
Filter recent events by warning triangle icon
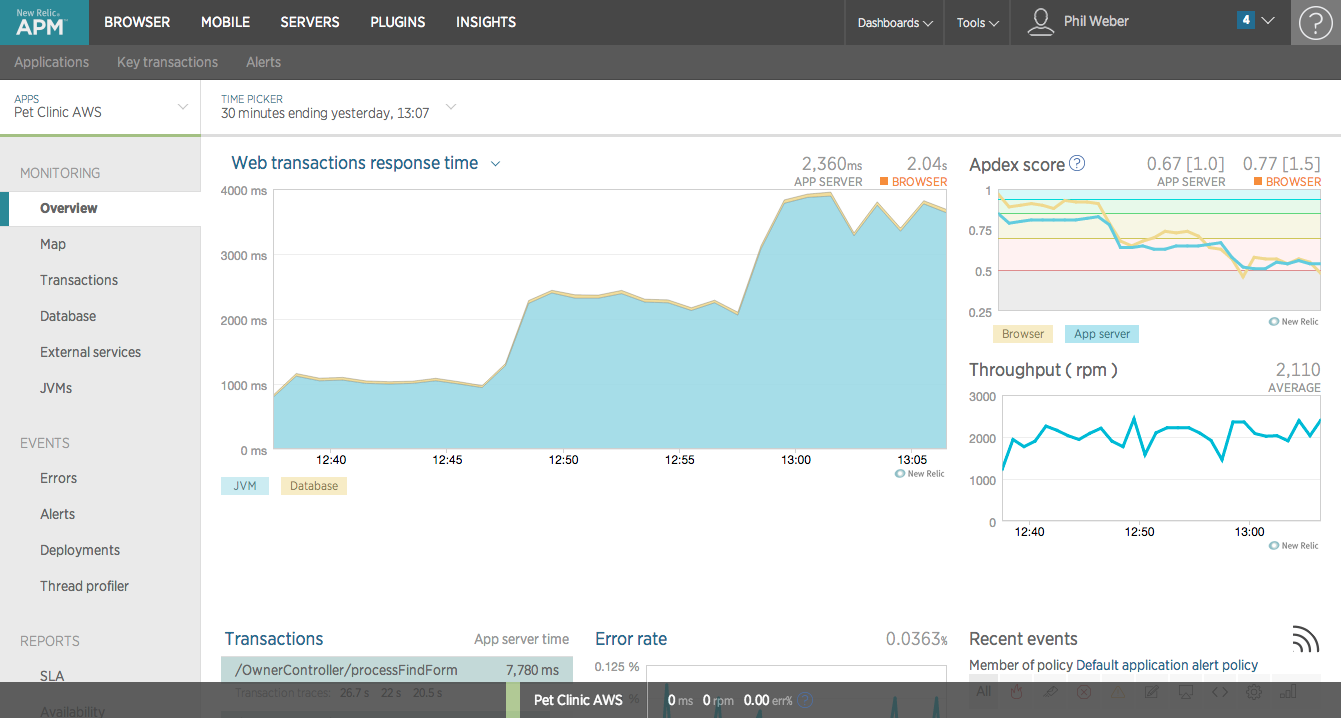tap(1118, 691)
